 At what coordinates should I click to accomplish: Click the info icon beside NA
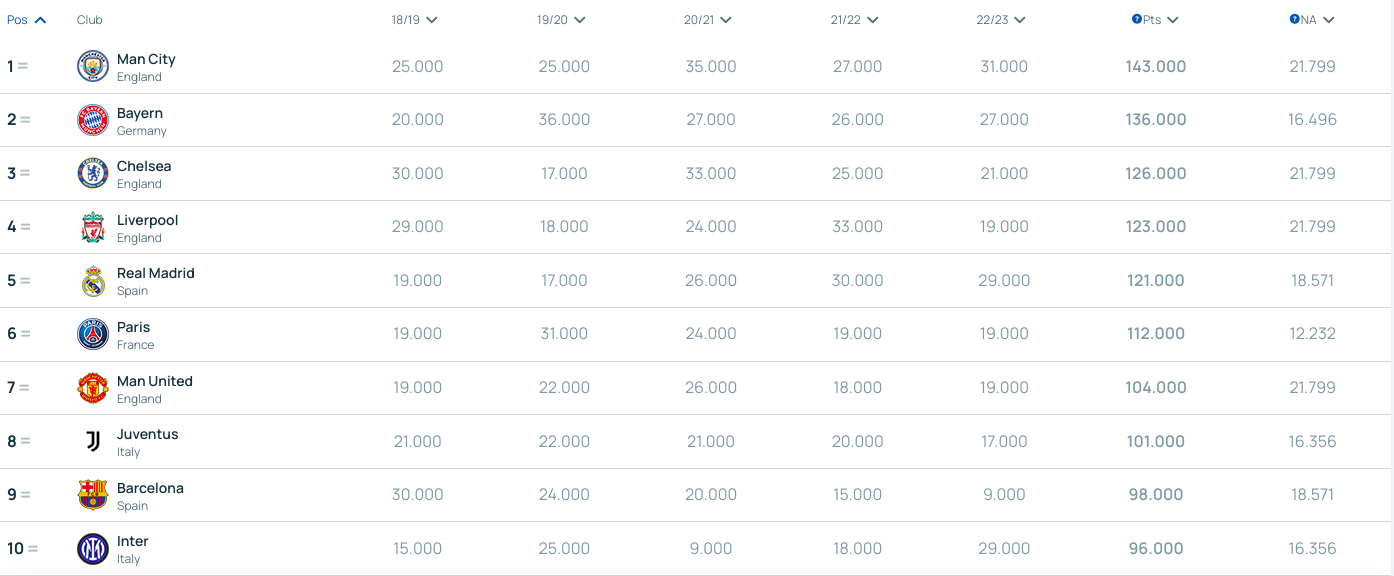[1295, 19]
